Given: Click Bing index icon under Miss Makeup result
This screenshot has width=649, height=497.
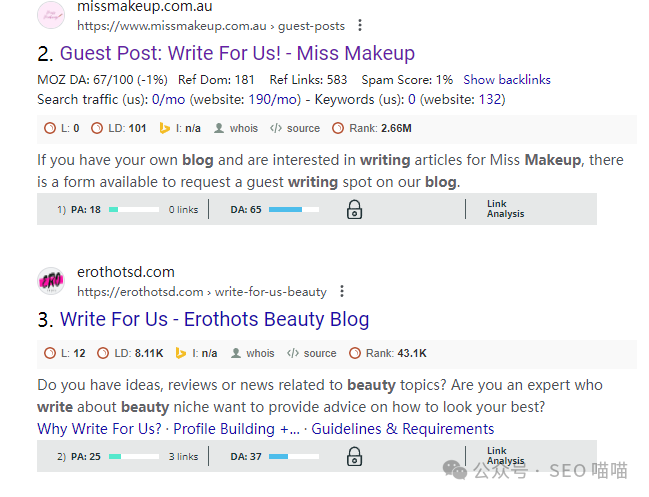Looking at the screenshot, I should 165,128.
